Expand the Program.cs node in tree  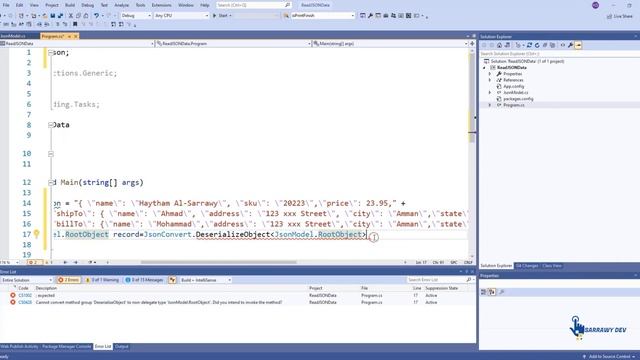point(490,105)
